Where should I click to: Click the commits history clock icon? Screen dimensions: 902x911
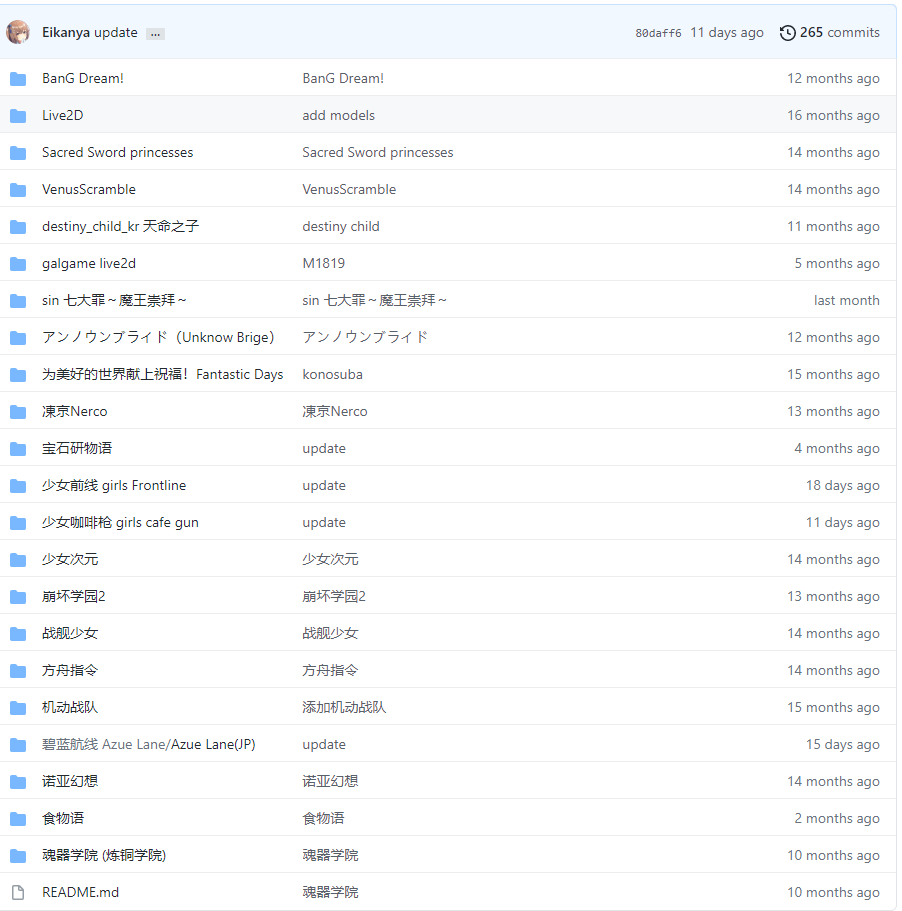[788, 33]
